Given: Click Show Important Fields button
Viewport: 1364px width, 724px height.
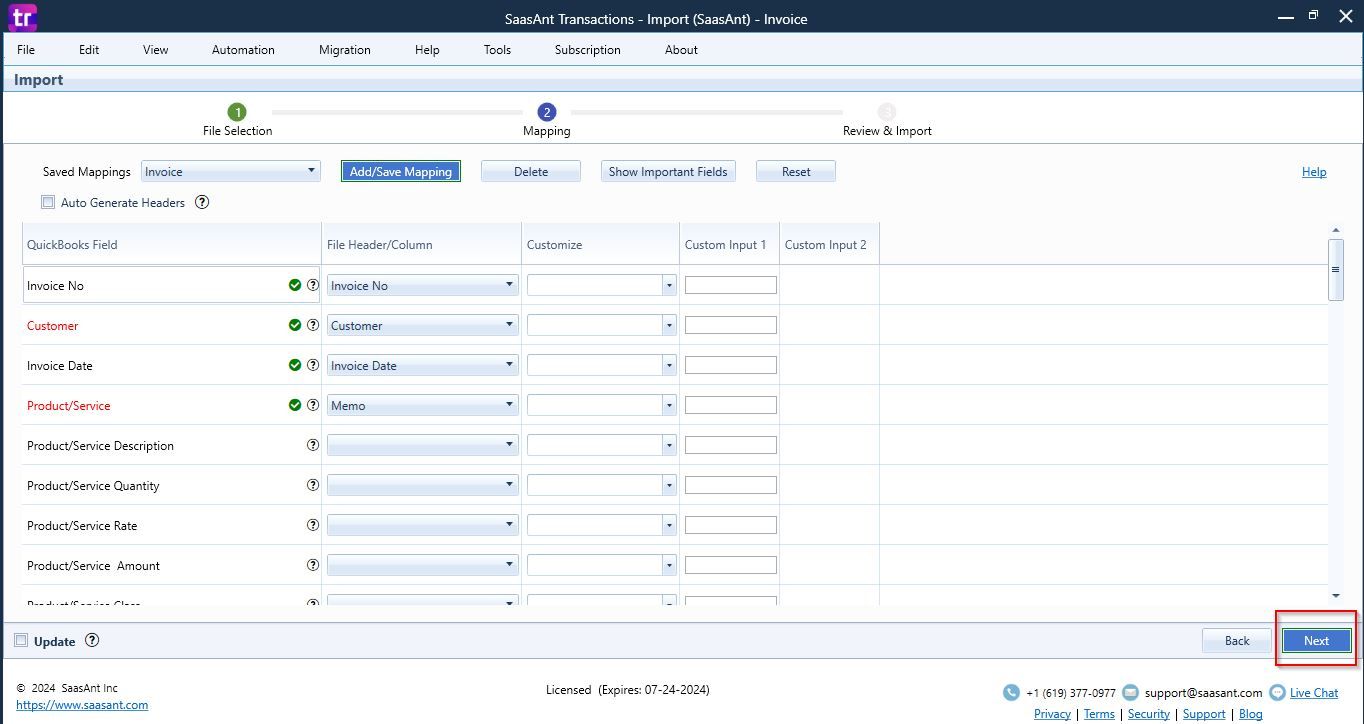Looking at the screenshot, I should pos(668,171).
